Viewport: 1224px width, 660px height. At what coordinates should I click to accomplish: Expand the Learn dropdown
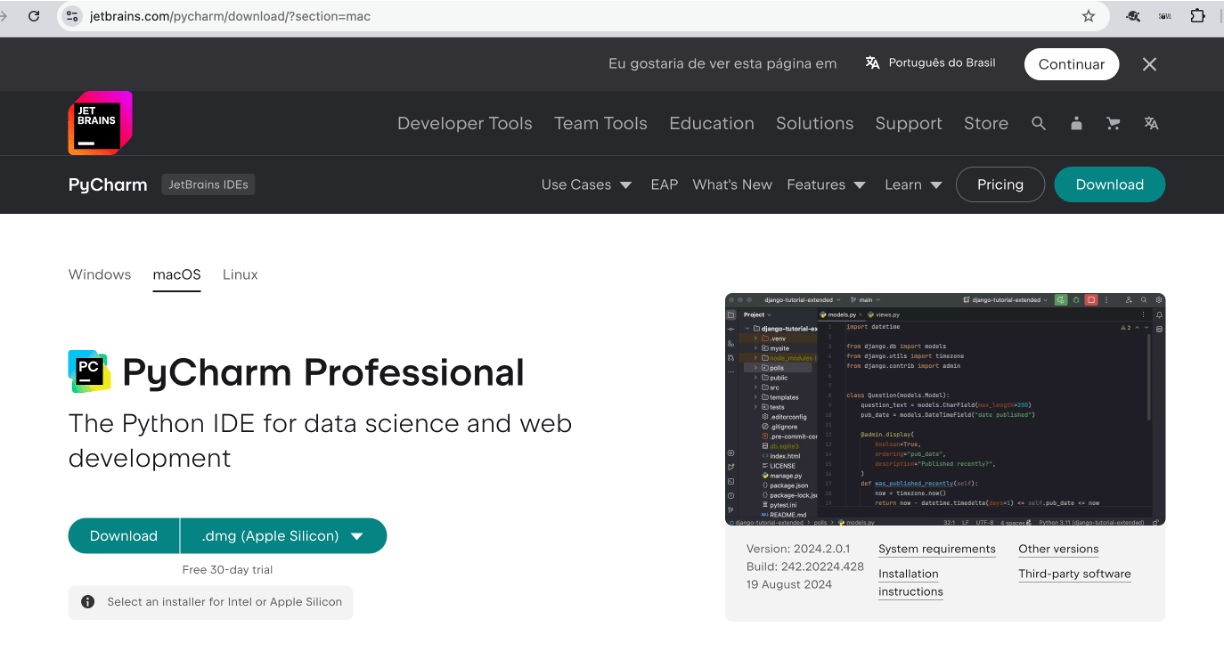(x=914, y=185)
